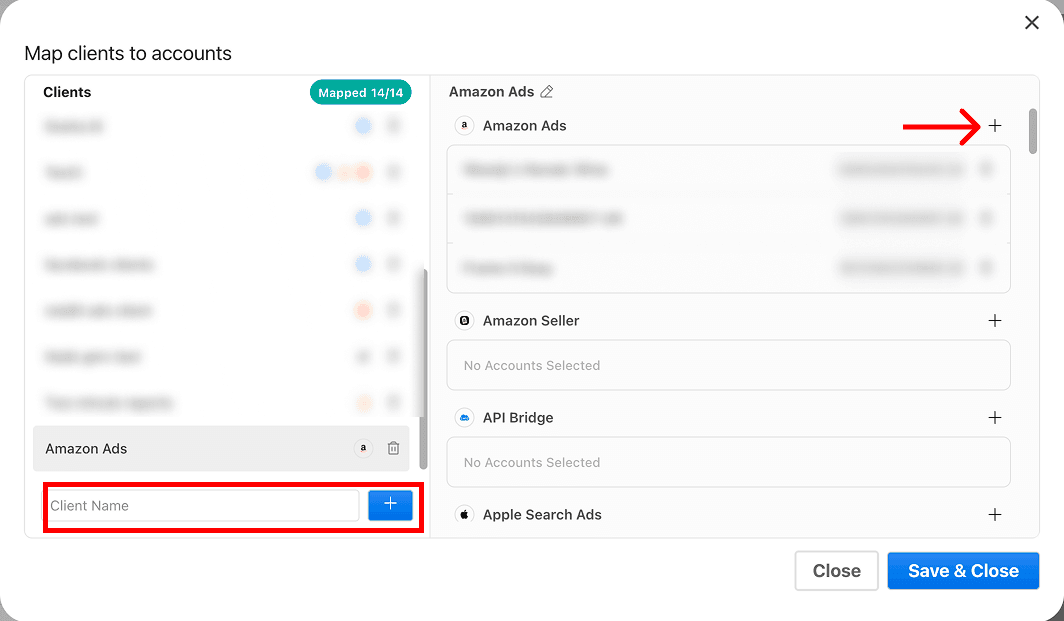The image size is (1064, 621).
Task: Add new client with blue plus button
Action: click(x=390, y=505)
